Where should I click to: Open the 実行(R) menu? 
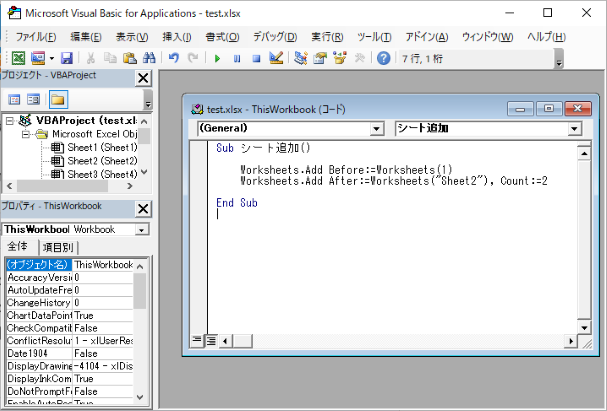click(x=327, y=37)
